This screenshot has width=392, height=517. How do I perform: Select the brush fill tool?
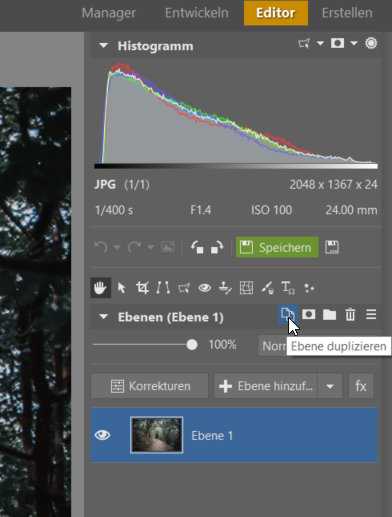pyautogui.click(x=267, y=288)
